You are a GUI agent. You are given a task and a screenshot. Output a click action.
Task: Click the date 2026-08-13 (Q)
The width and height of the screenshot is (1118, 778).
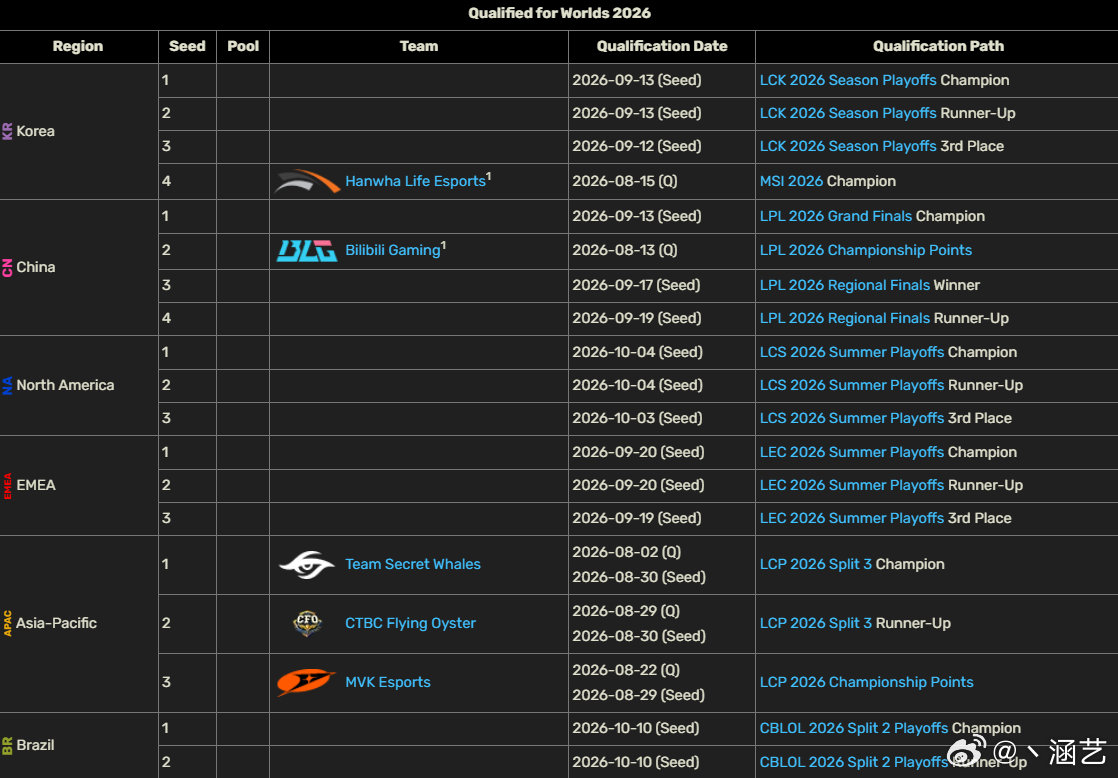pyautogui.click(x=625, y=250)
